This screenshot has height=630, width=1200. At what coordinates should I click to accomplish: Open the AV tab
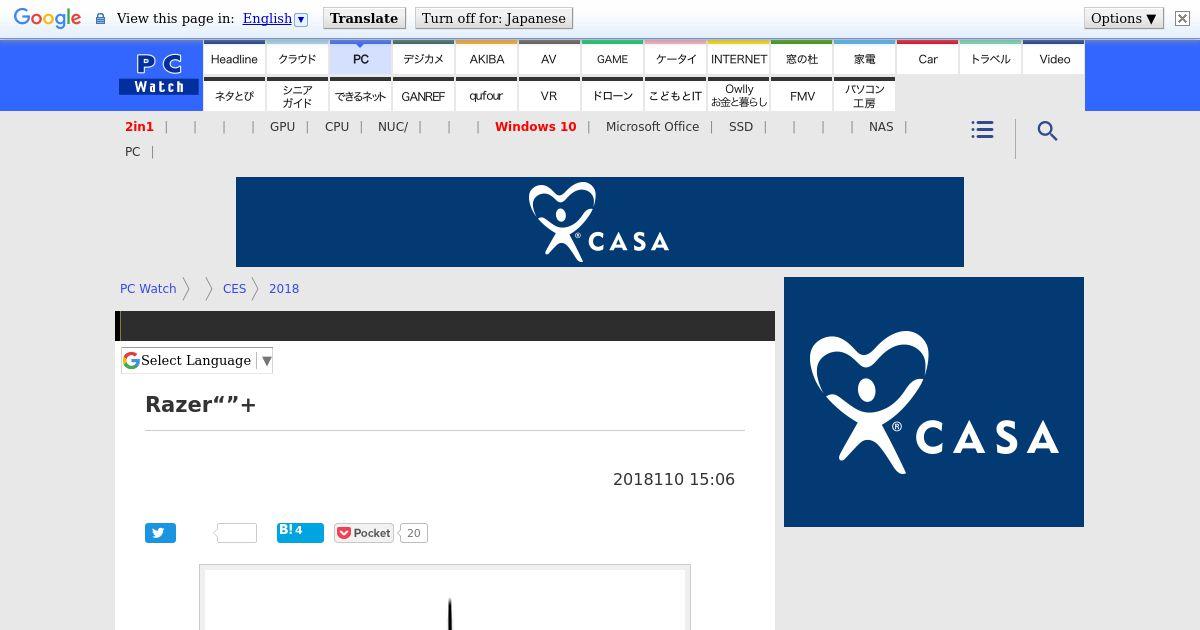(x=549, y=58)
